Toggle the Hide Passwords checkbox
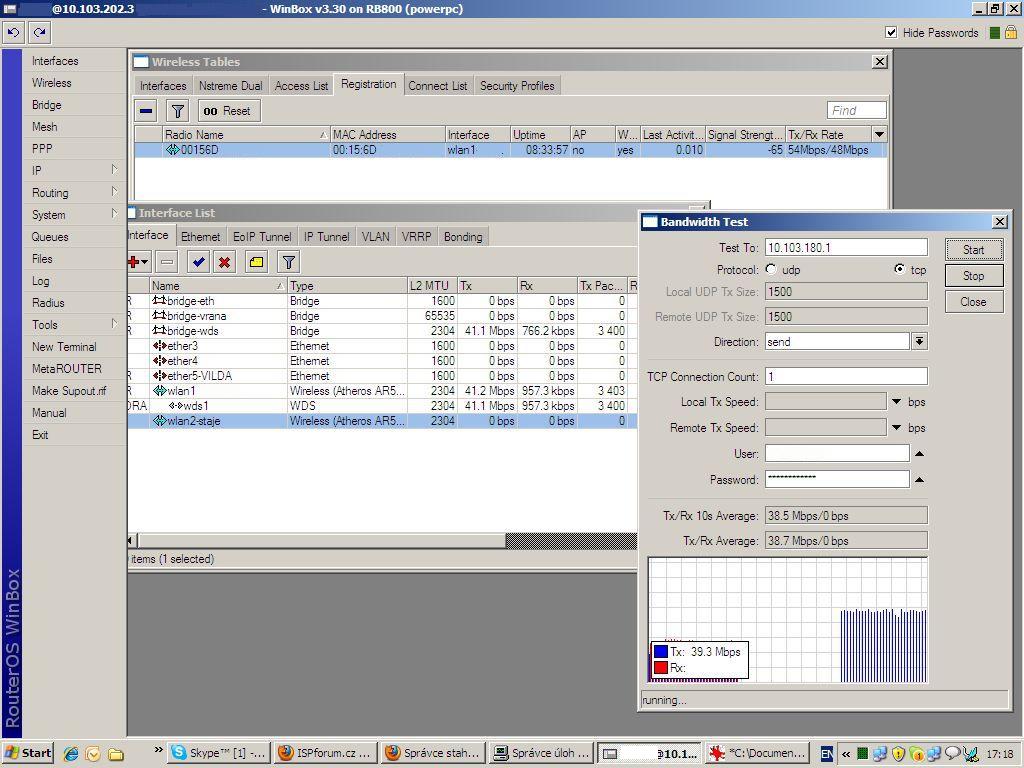The width and height of the screenshot is (1024, 768). pos(891,32)
